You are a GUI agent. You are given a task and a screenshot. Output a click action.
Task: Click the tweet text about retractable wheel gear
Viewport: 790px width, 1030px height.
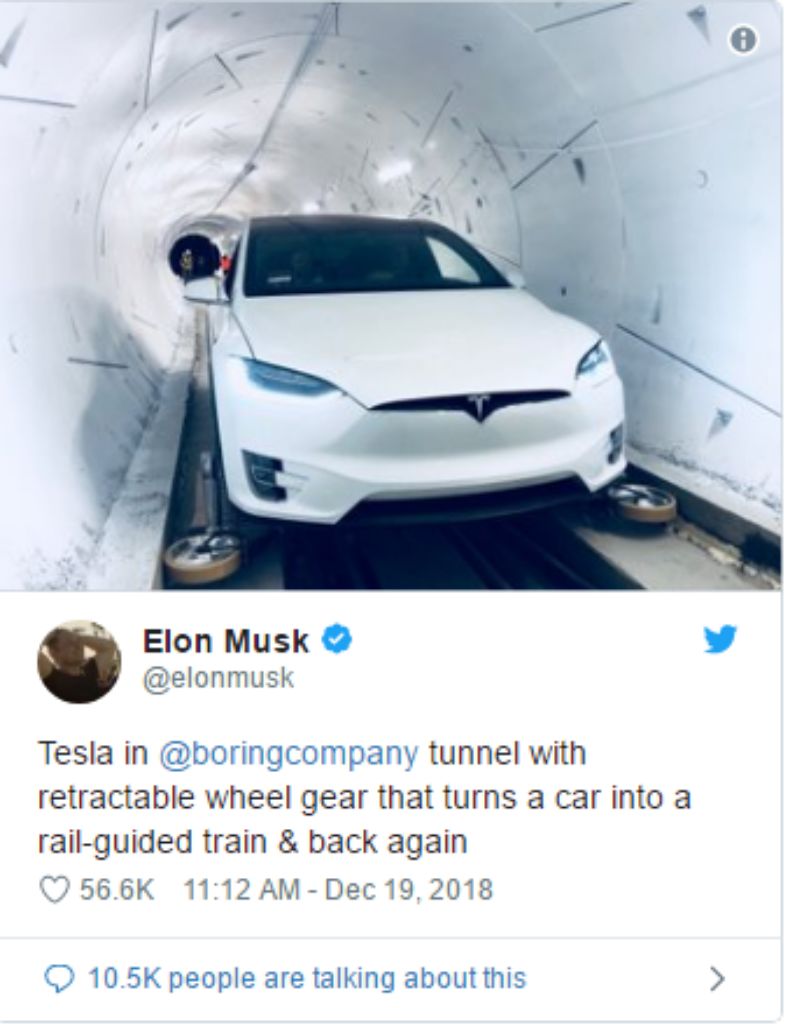click(x=364, y=797)
